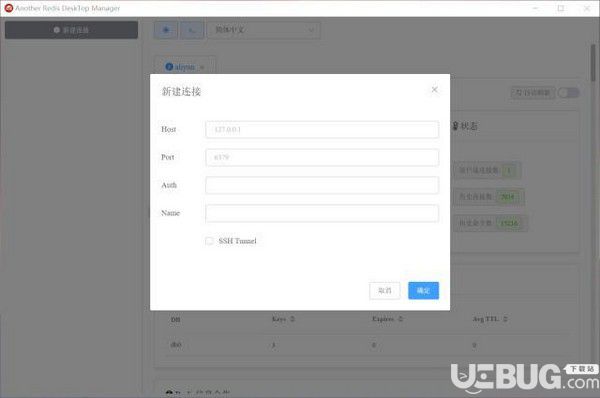Select the Auth password field
The height and width of the screenshot is (398, 600).
(x=322, y=185)
